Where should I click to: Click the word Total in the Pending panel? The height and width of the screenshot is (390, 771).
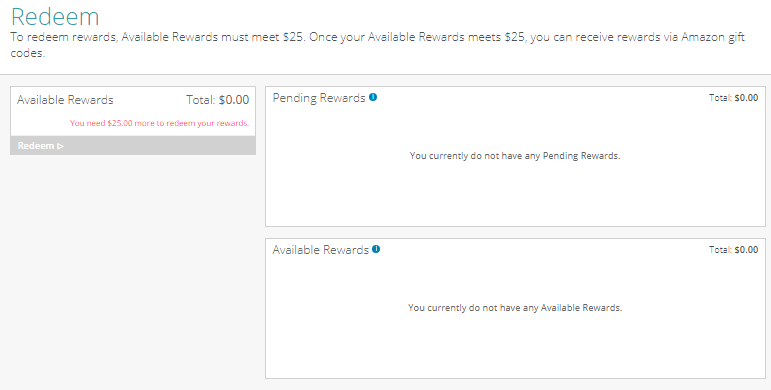pos(720,98)
